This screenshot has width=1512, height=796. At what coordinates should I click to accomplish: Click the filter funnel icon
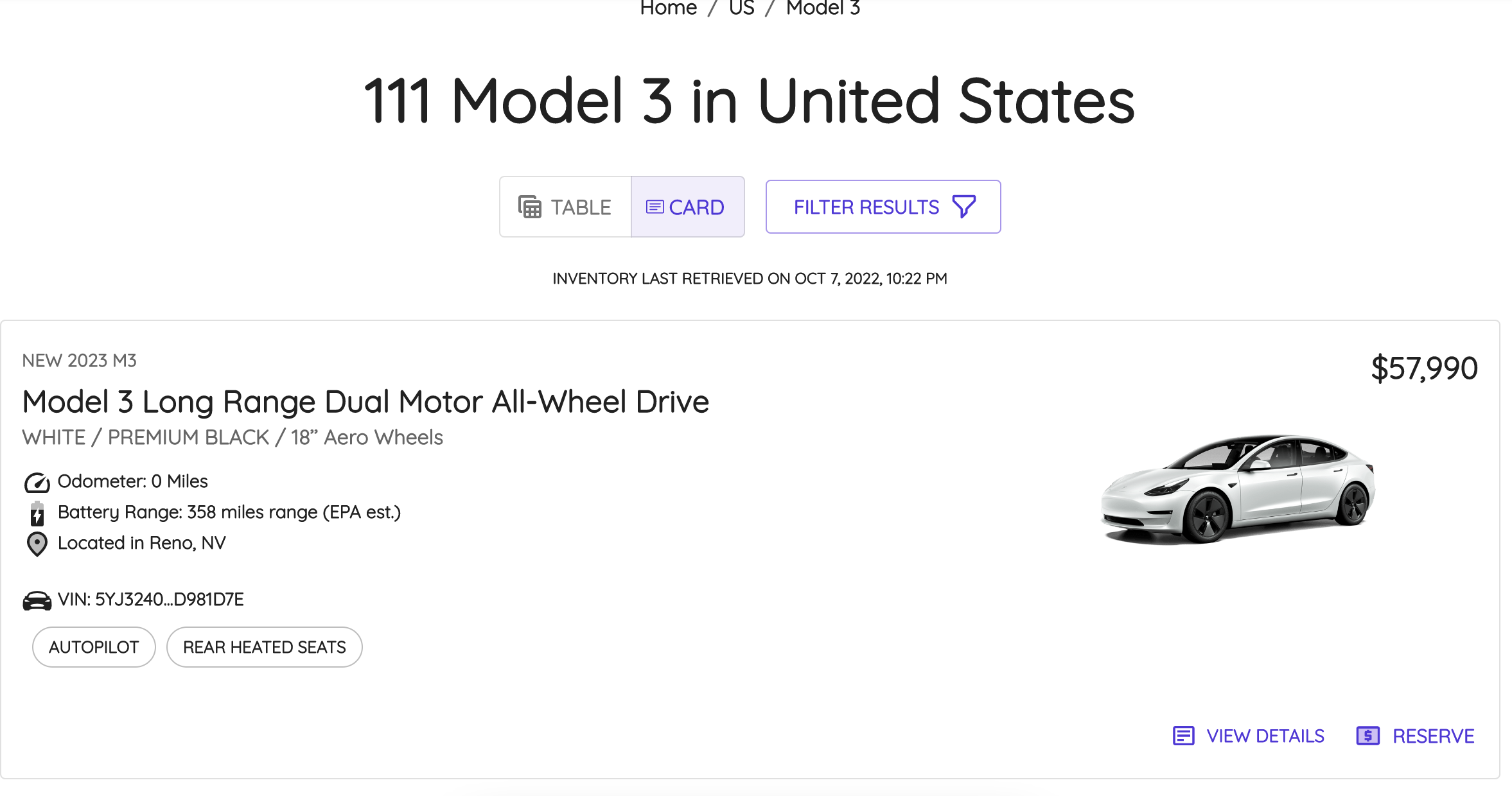(963, 207)
